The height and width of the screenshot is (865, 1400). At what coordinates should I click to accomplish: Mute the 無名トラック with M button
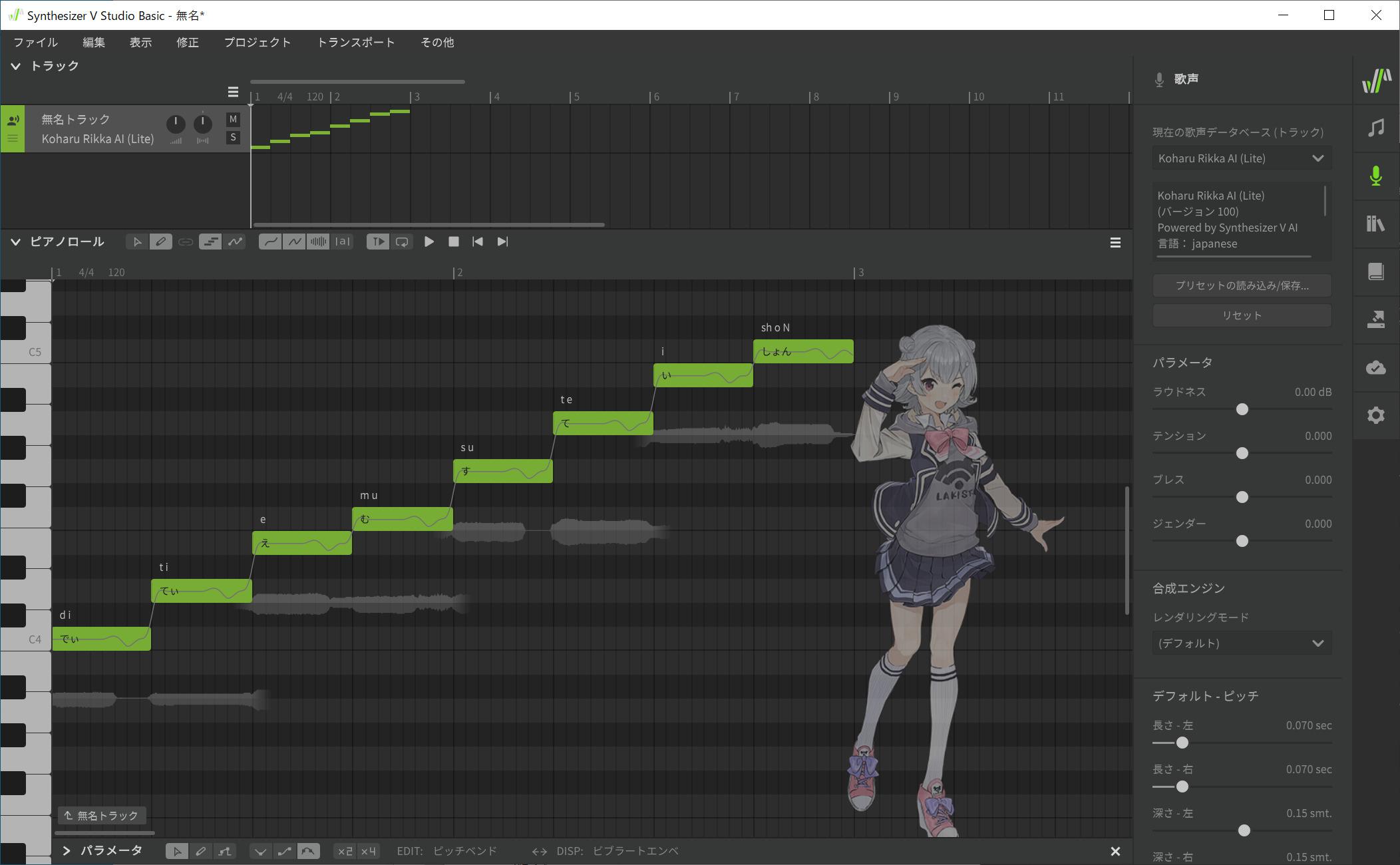233,119
